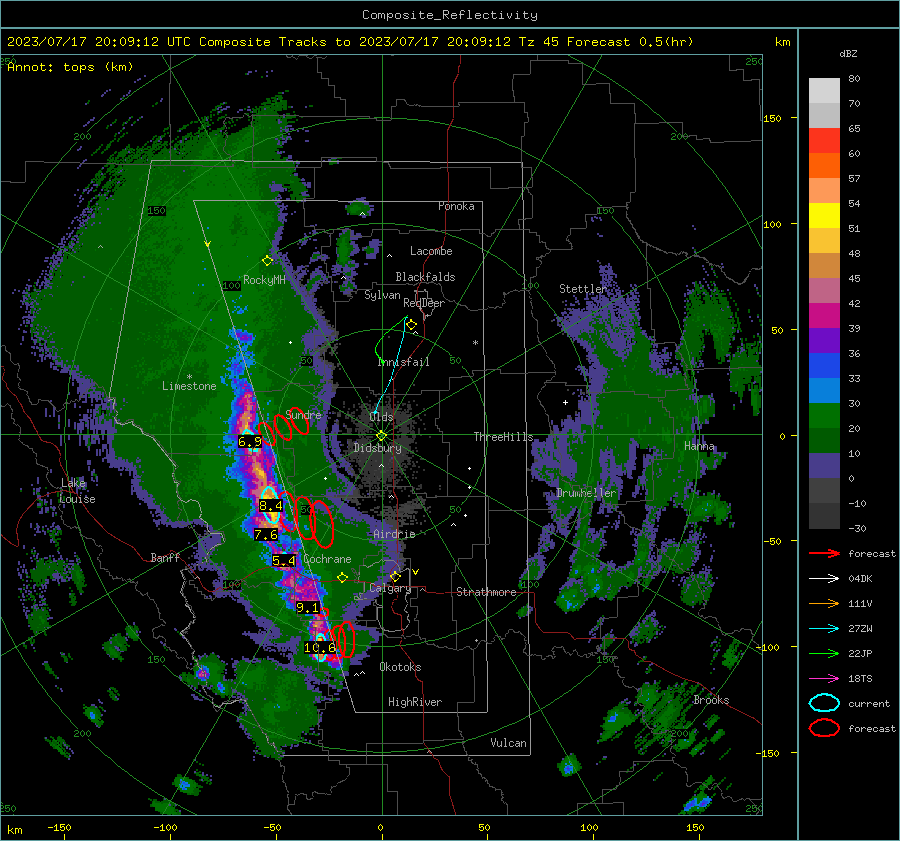Click the 'Annot: tops (km)' annotation text
The width and height of the screenshot is (900, 841).
pyautogui.click(x=70, y=67)
